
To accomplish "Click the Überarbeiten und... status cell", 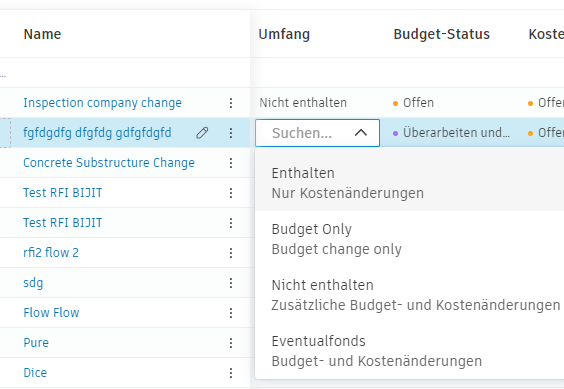I will pos(451,133).
